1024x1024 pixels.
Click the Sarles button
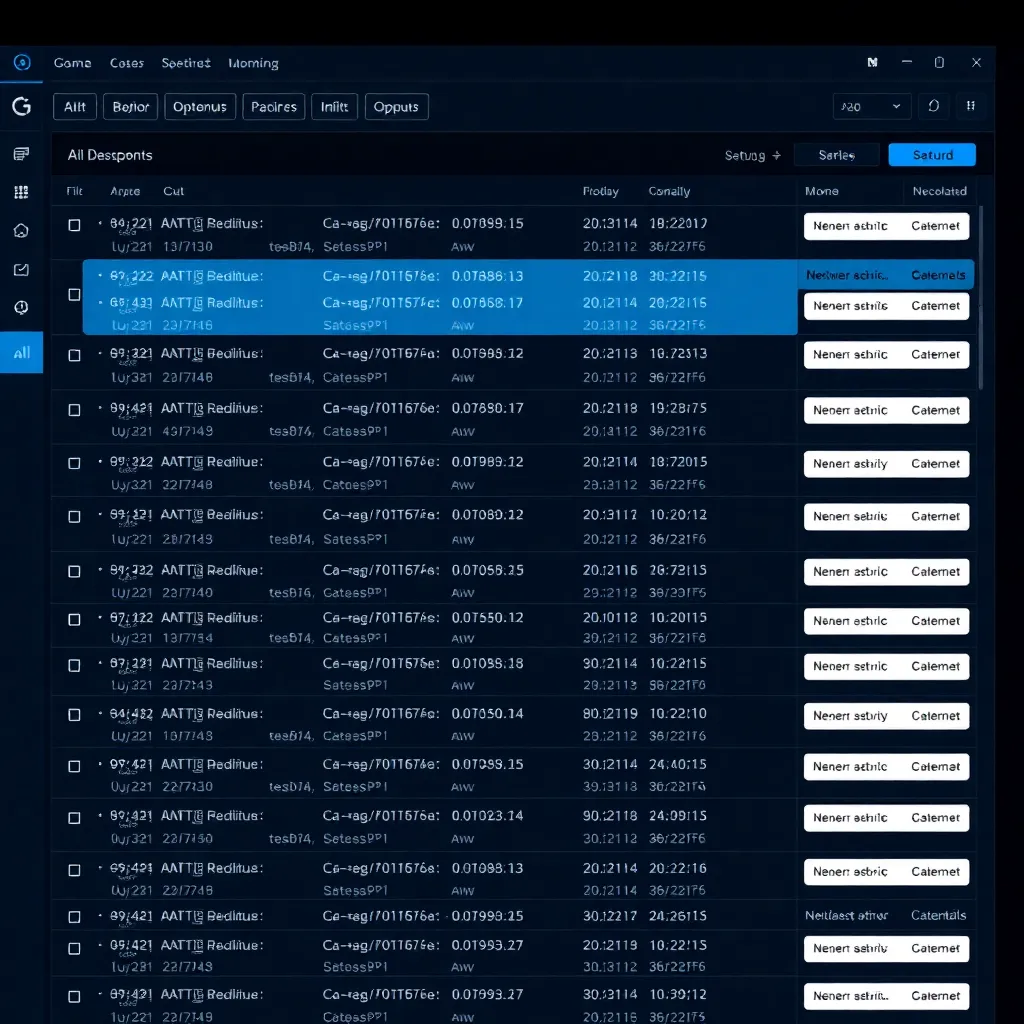point(837,155)
